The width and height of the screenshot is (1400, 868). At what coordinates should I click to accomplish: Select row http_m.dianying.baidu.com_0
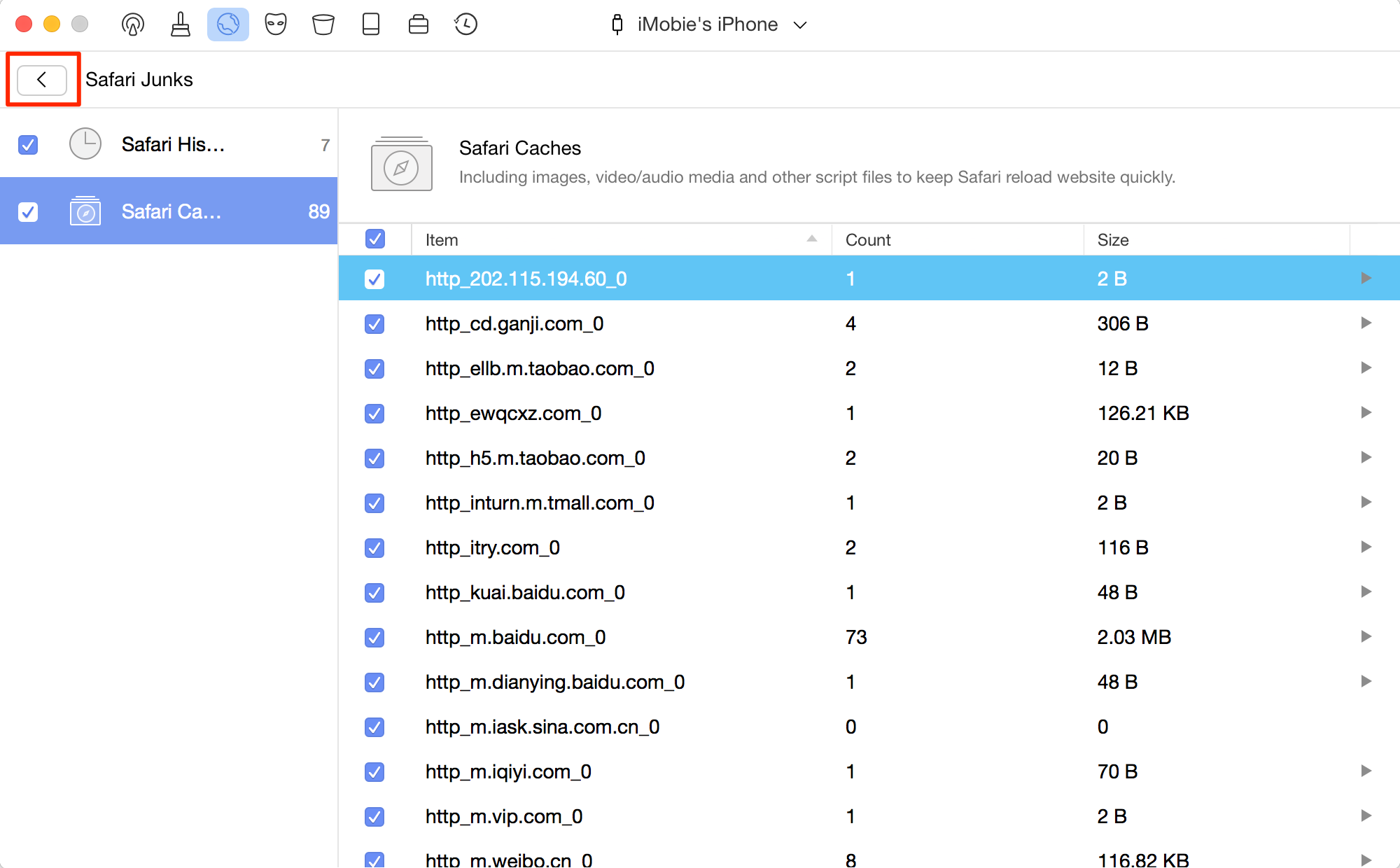(x=869, y=682)
